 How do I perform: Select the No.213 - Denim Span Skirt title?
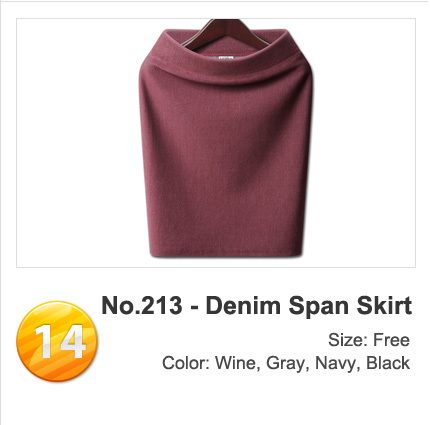(257, 306)
